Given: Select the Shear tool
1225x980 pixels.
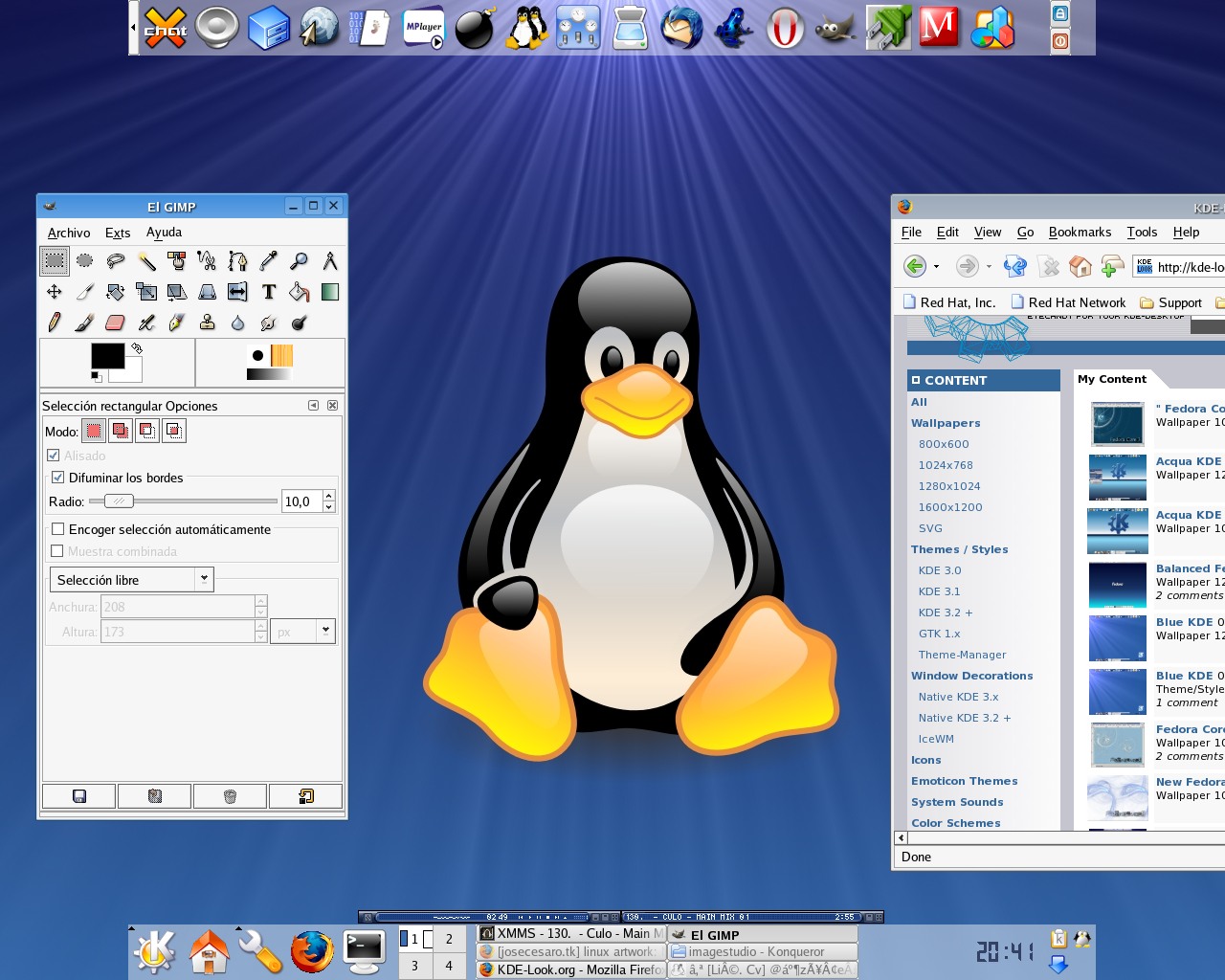Looking at the screenshot, I should tap(177, 292).
